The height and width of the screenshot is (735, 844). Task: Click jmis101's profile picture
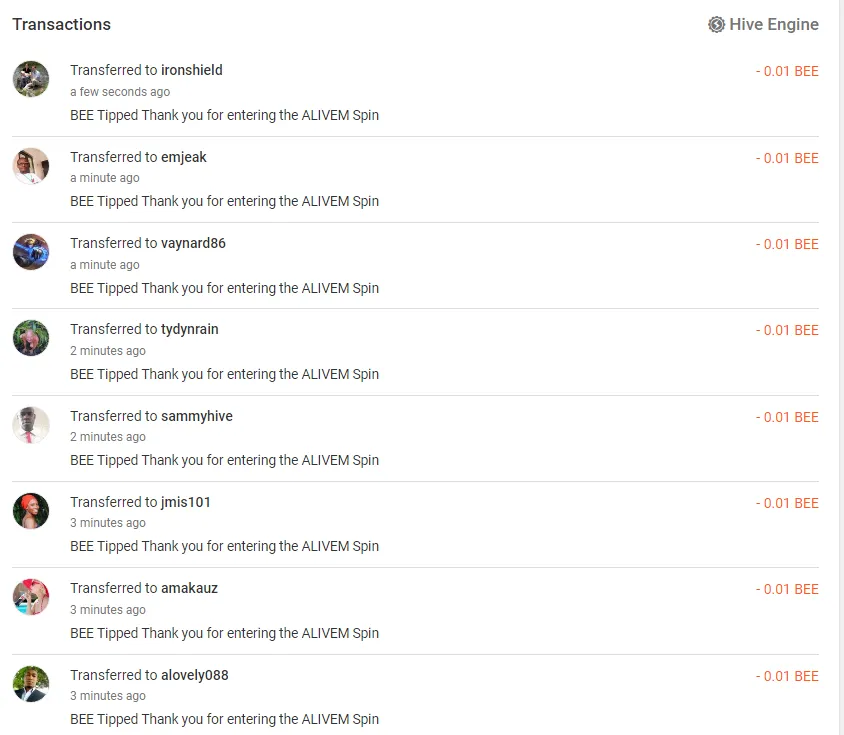[31, 511]
